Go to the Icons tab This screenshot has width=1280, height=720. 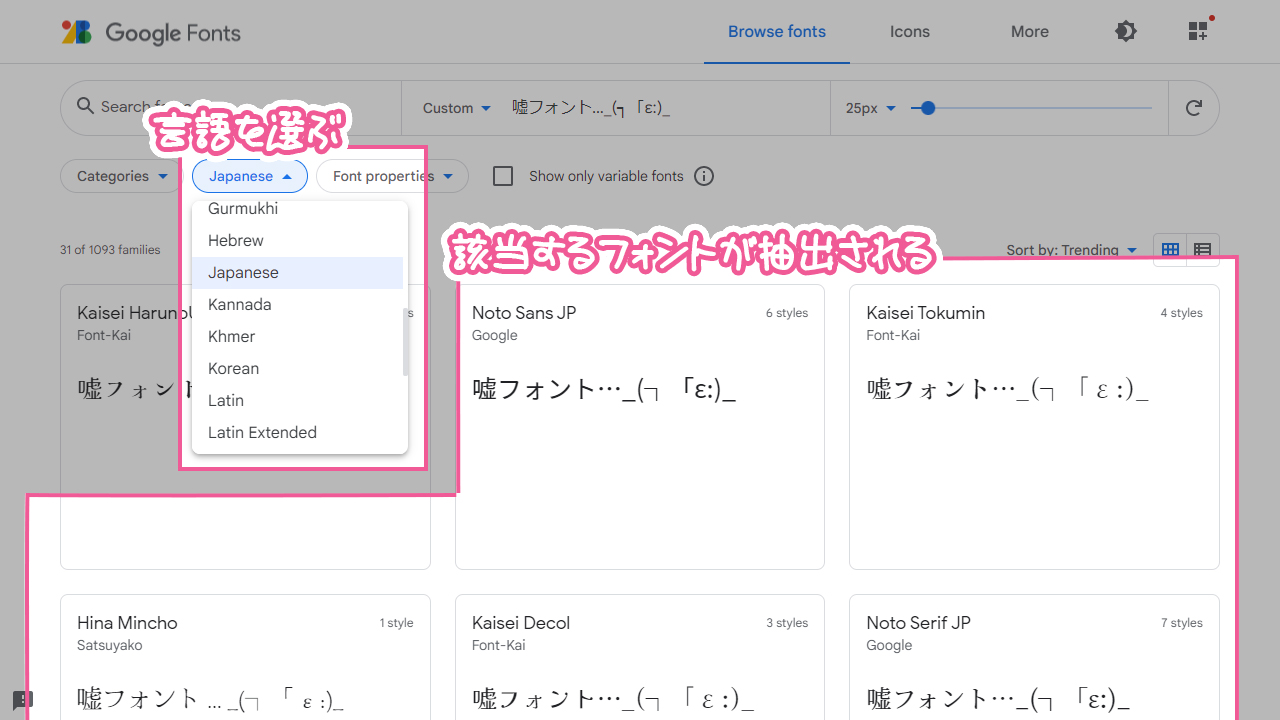(x=910, y=32)
